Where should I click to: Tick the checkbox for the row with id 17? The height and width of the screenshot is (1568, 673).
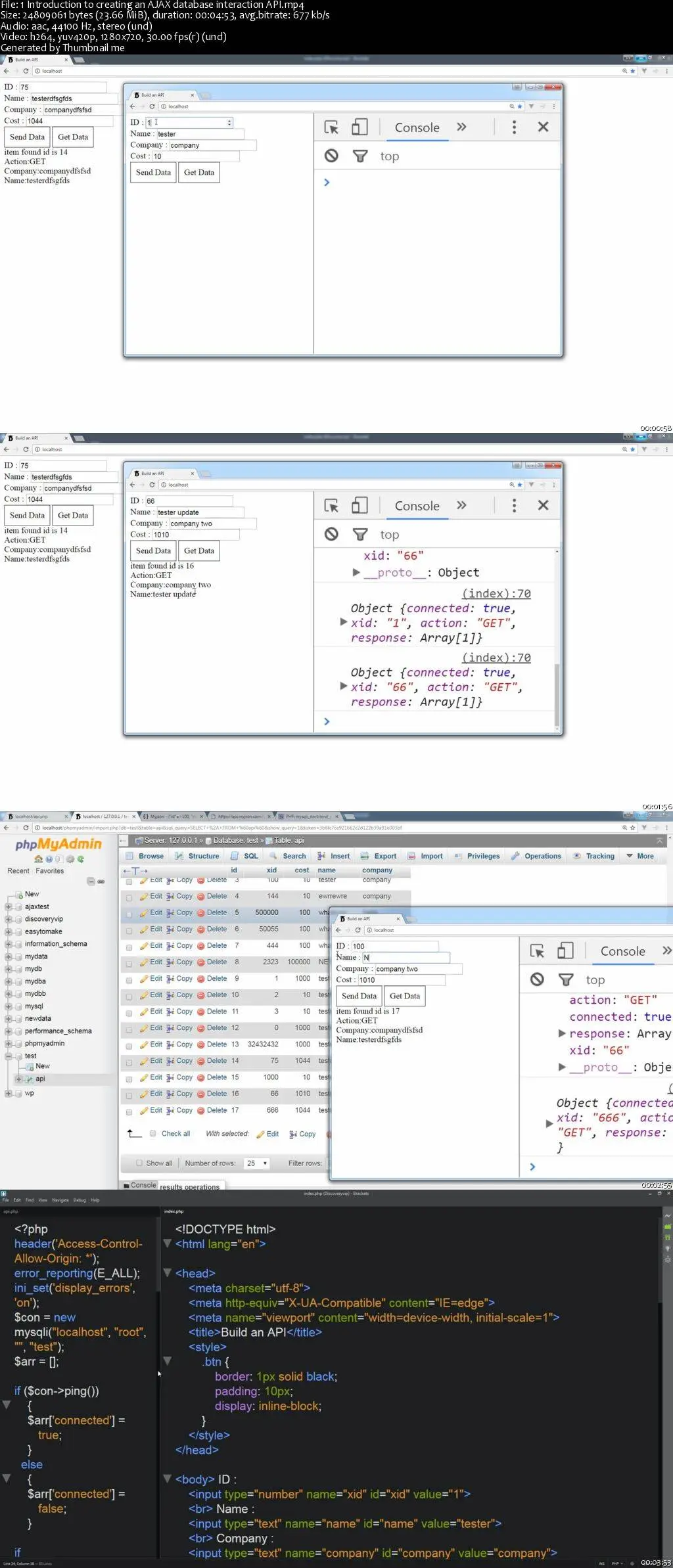129,1111
